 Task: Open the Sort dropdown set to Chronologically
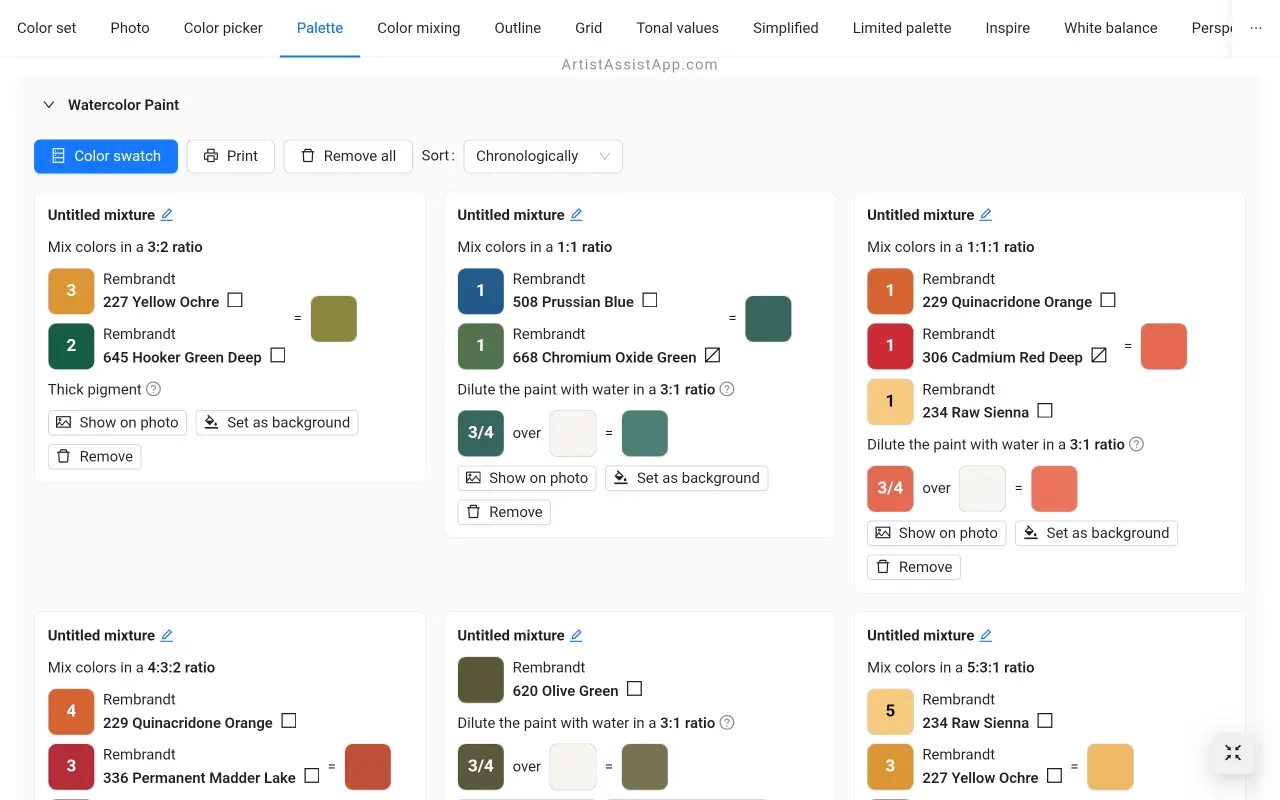tap(542, 156)
